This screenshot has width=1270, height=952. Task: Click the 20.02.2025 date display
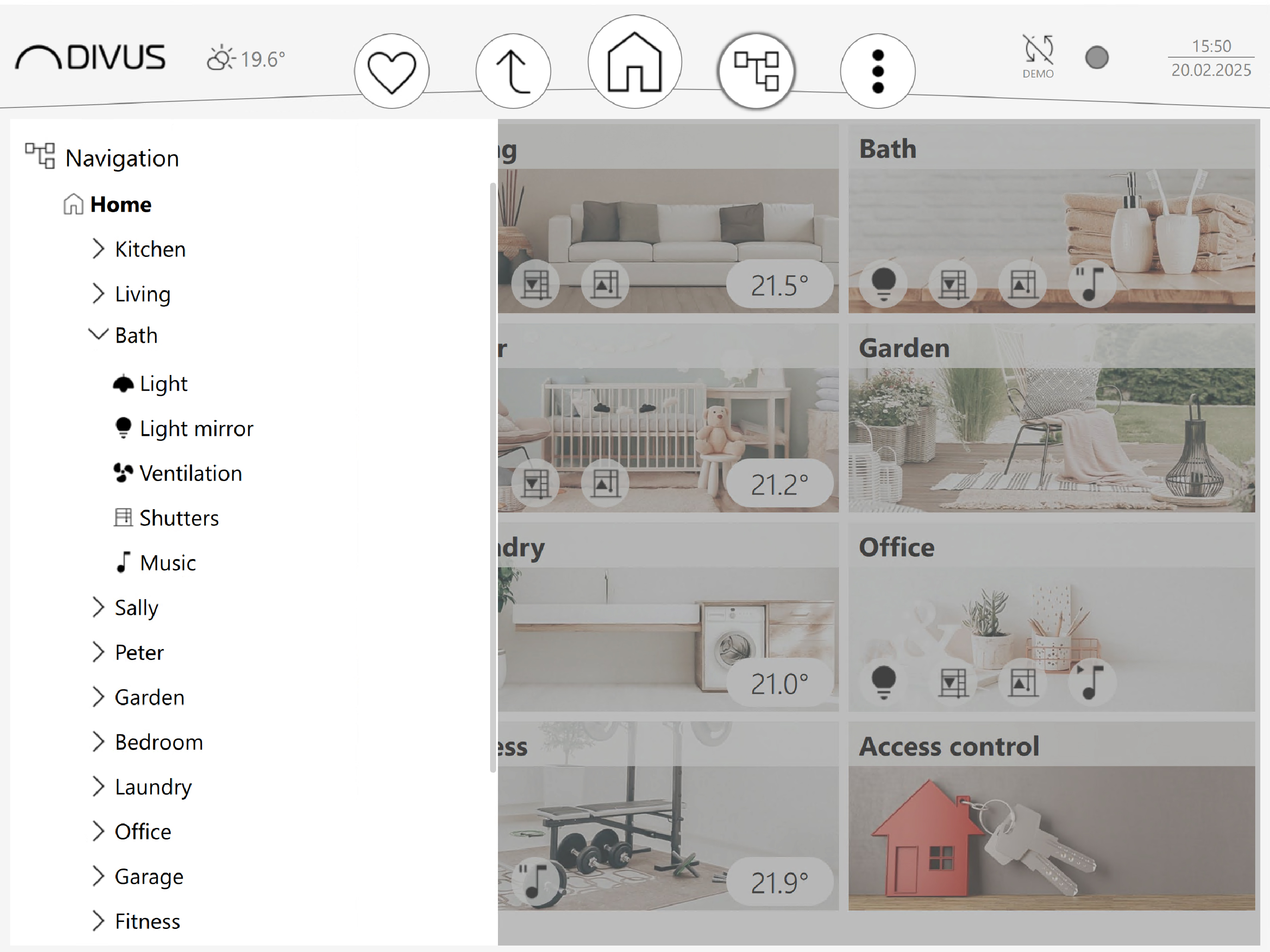click(1211, 70)
